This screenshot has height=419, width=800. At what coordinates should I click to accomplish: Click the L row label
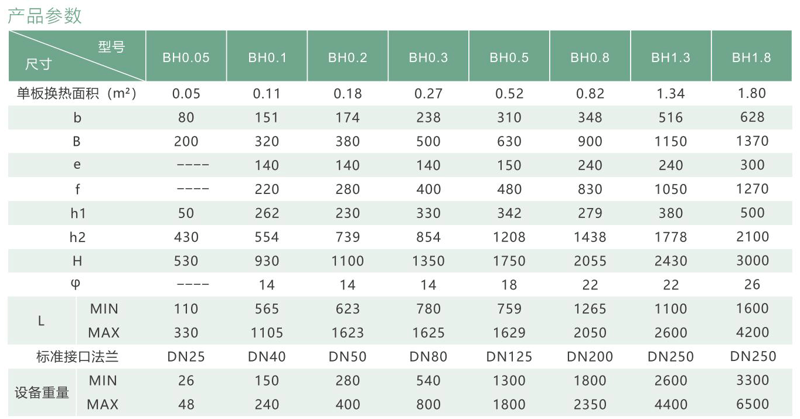click(41, 321)
